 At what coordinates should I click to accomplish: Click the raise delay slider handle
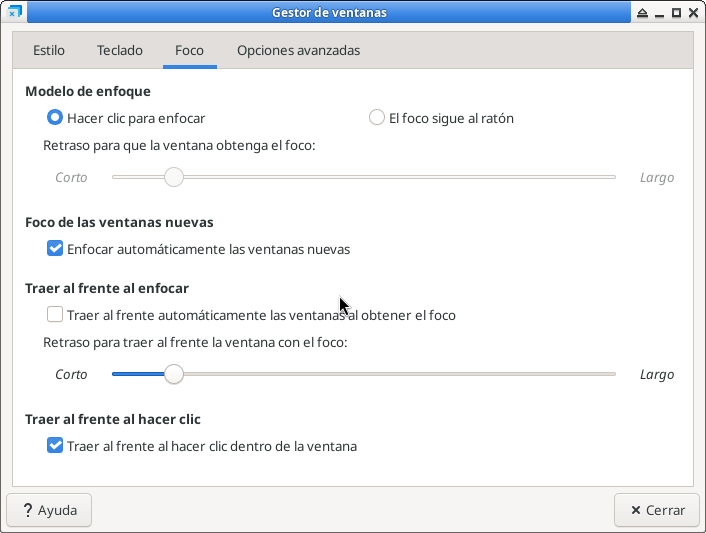click(174, 374)
